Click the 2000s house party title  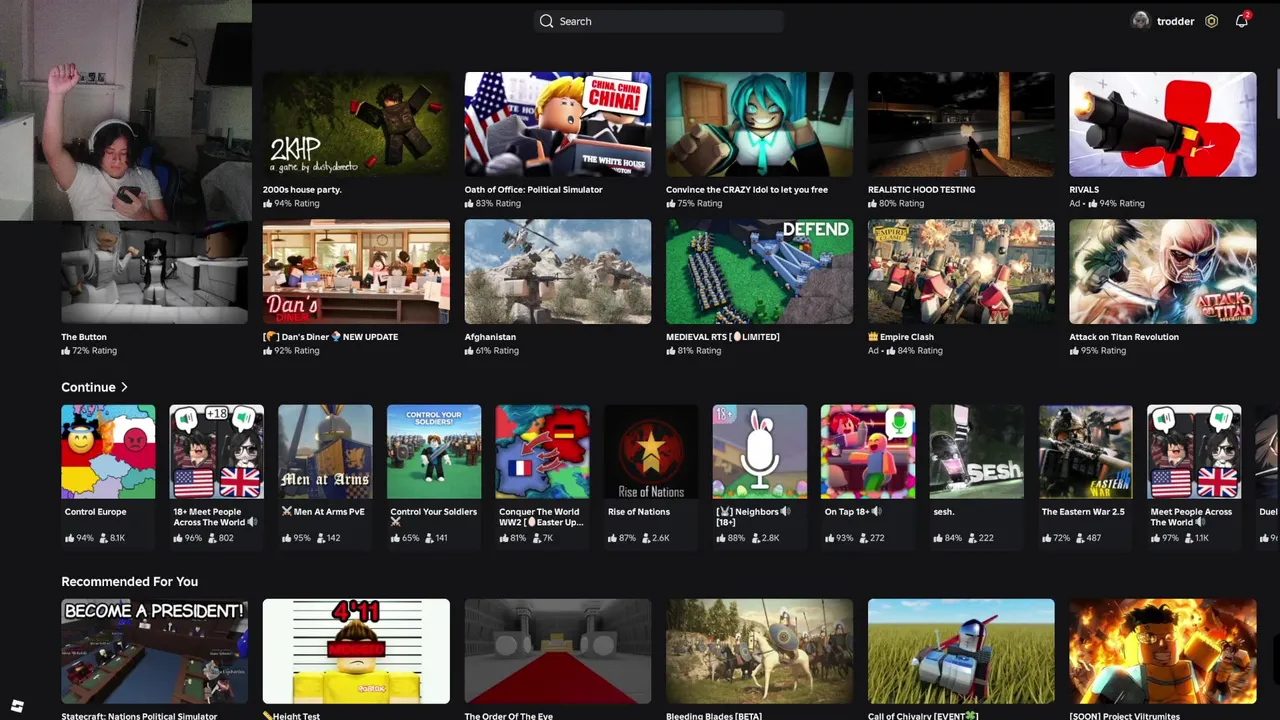302,189
